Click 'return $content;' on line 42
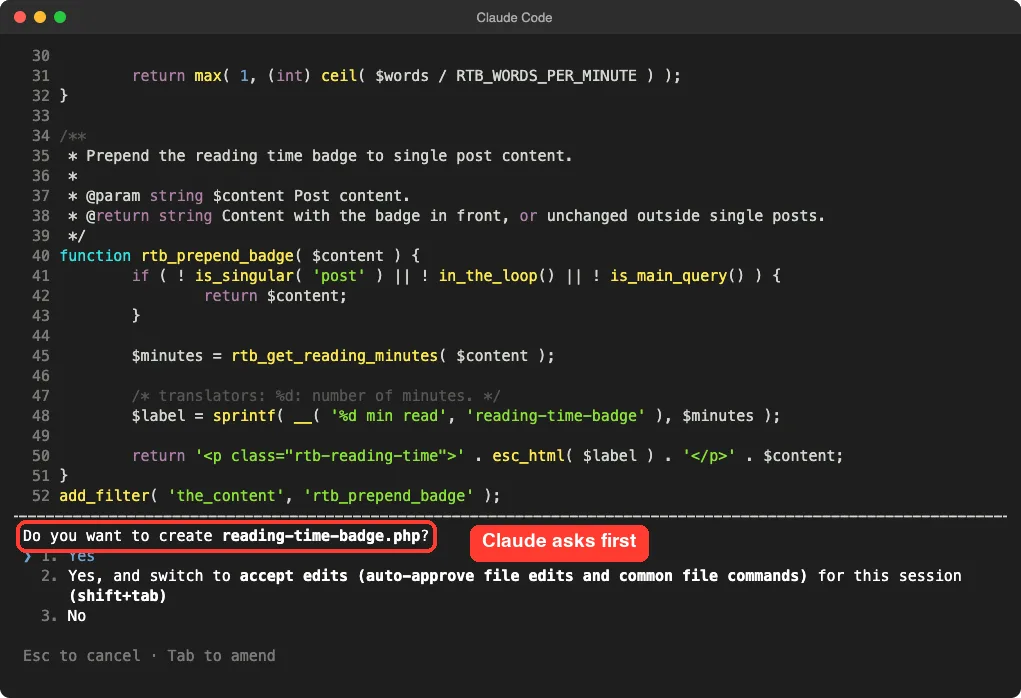Viewport: 1021px width, 698px height. (275, 296)
